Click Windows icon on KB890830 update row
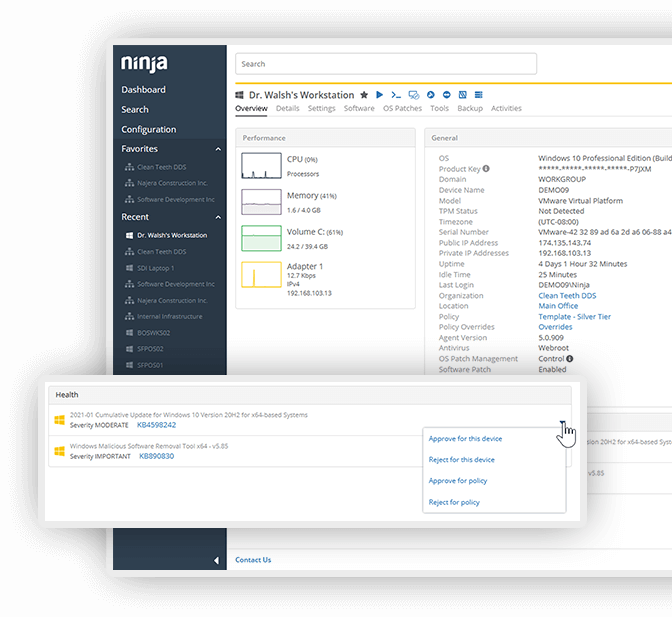Image resolution: width=672 pixels, height=617 pixels. click(60, 451)
